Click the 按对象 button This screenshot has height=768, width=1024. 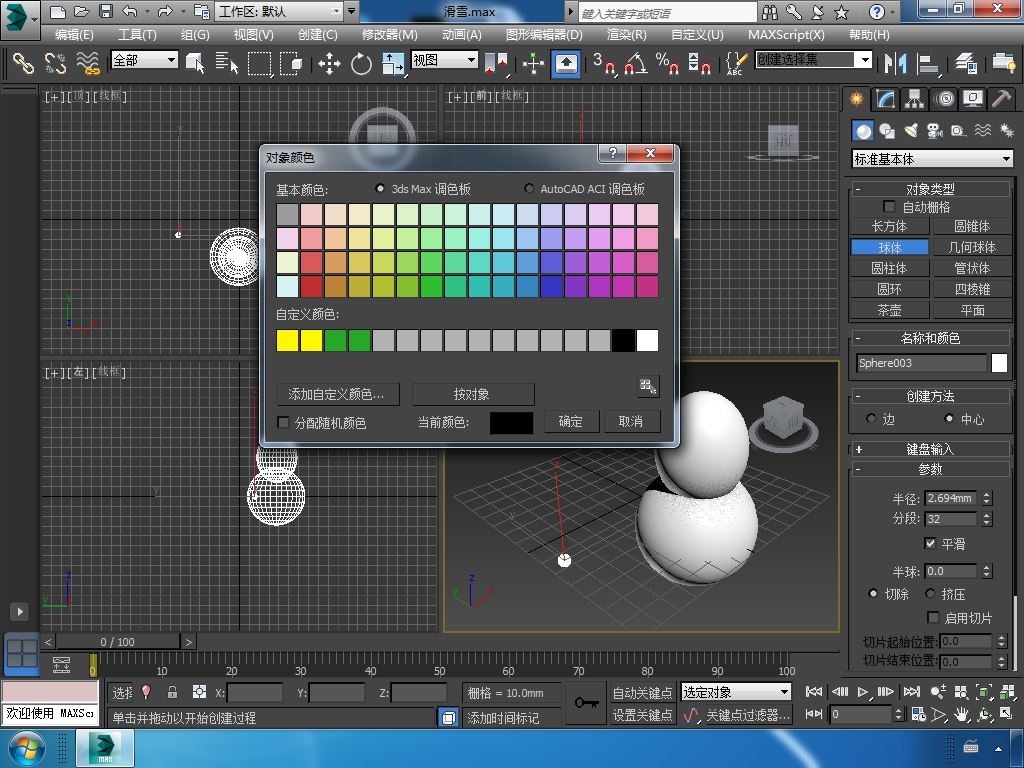(x=472, y=394)
